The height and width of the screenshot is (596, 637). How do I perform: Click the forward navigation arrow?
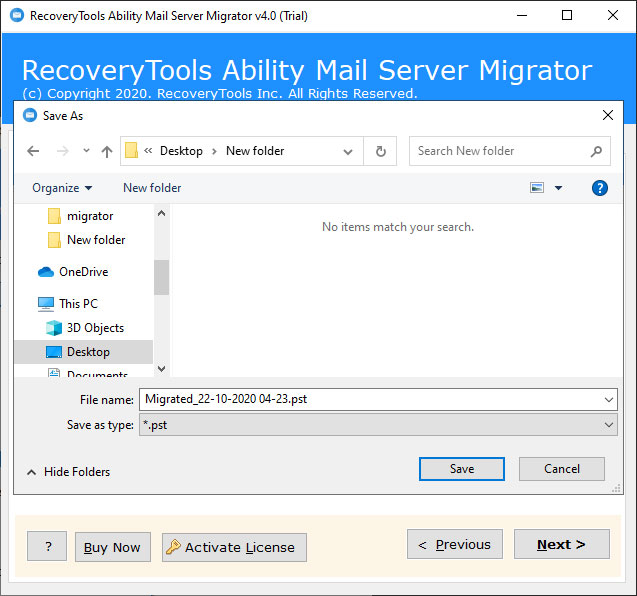(x=63, y=151)
